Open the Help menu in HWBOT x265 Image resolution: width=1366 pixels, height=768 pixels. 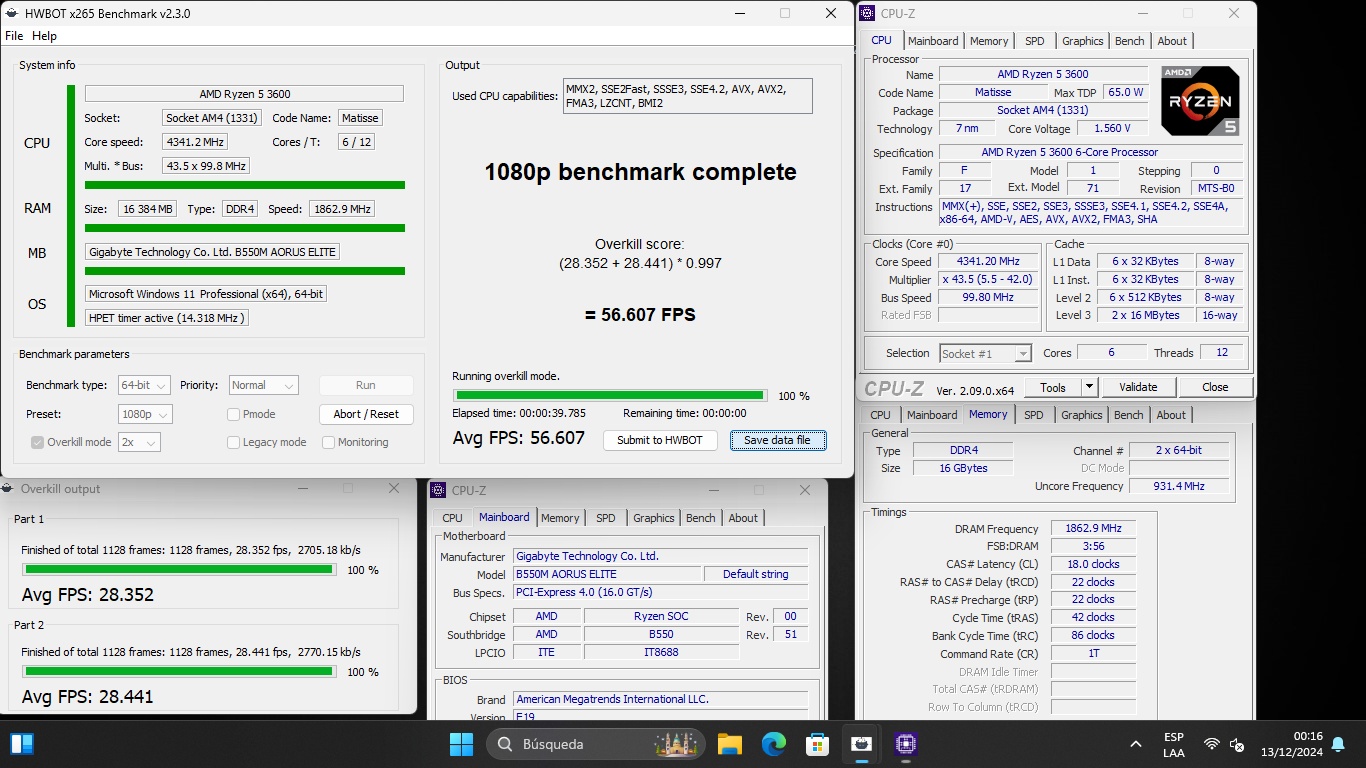tap(45, 36)
